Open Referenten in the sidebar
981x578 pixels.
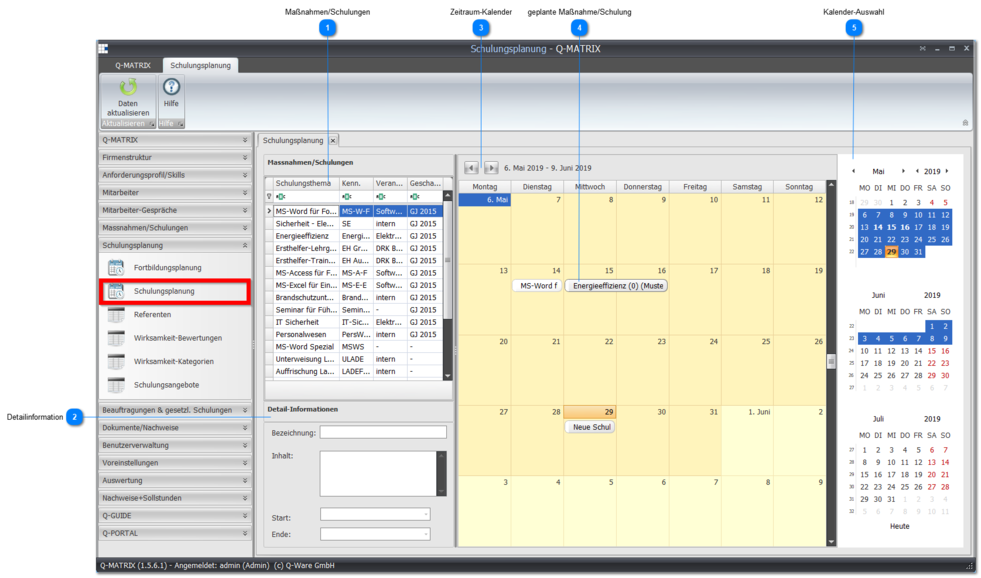[x=152, y=315]
